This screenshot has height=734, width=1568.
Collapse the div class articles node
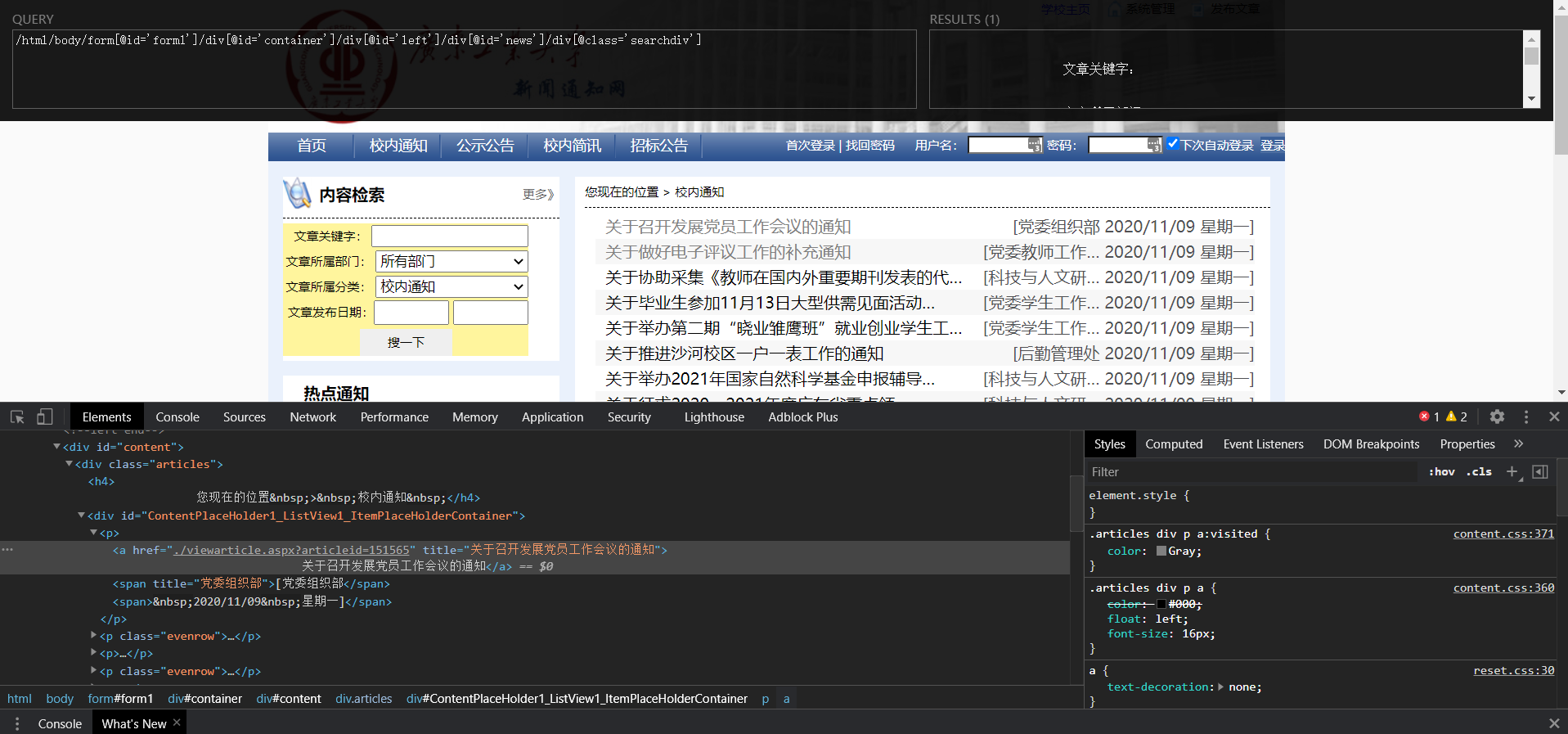(70, 464)
